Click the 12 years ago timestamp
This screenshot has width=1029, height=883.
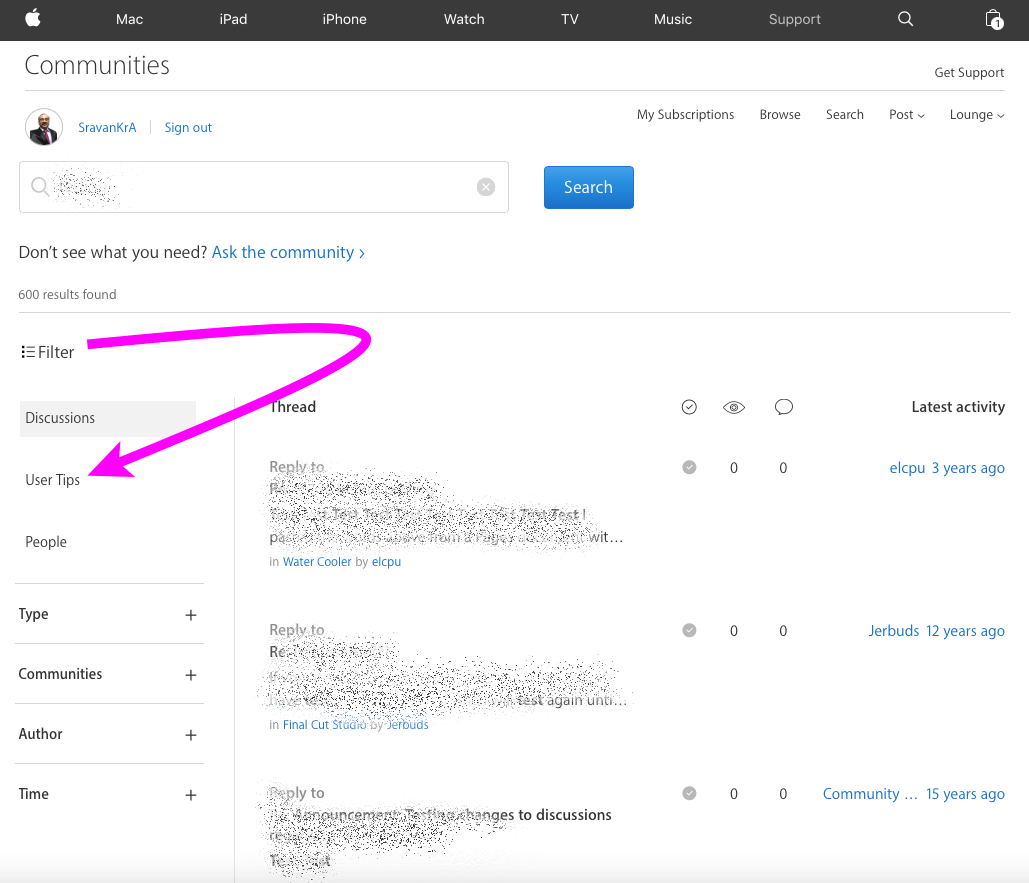click(x=965, y=631)
